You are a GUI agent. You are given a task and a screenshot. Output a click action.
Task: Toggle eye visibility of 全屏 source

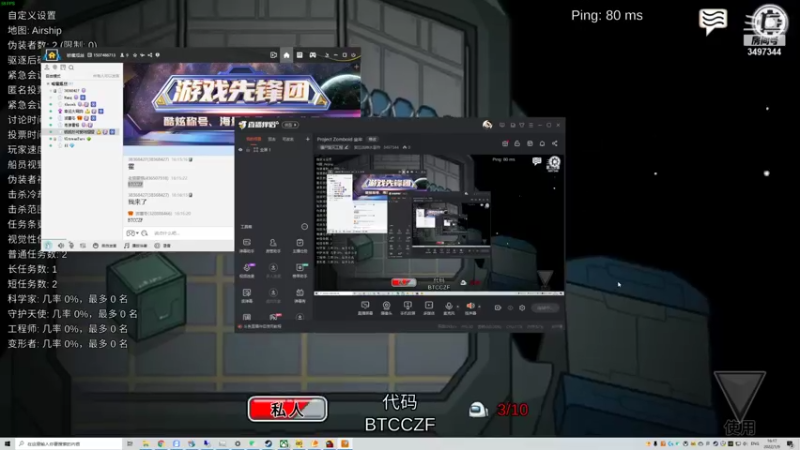[241, 150]
